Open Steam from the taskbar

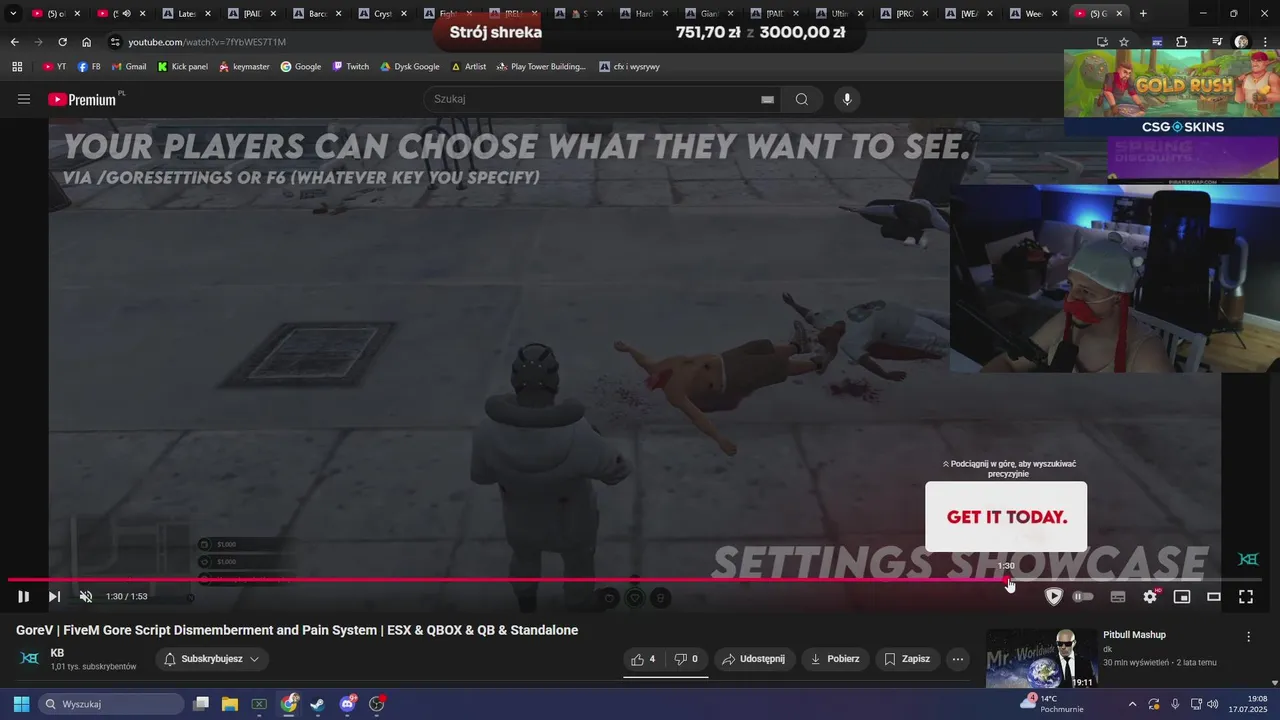318,704
